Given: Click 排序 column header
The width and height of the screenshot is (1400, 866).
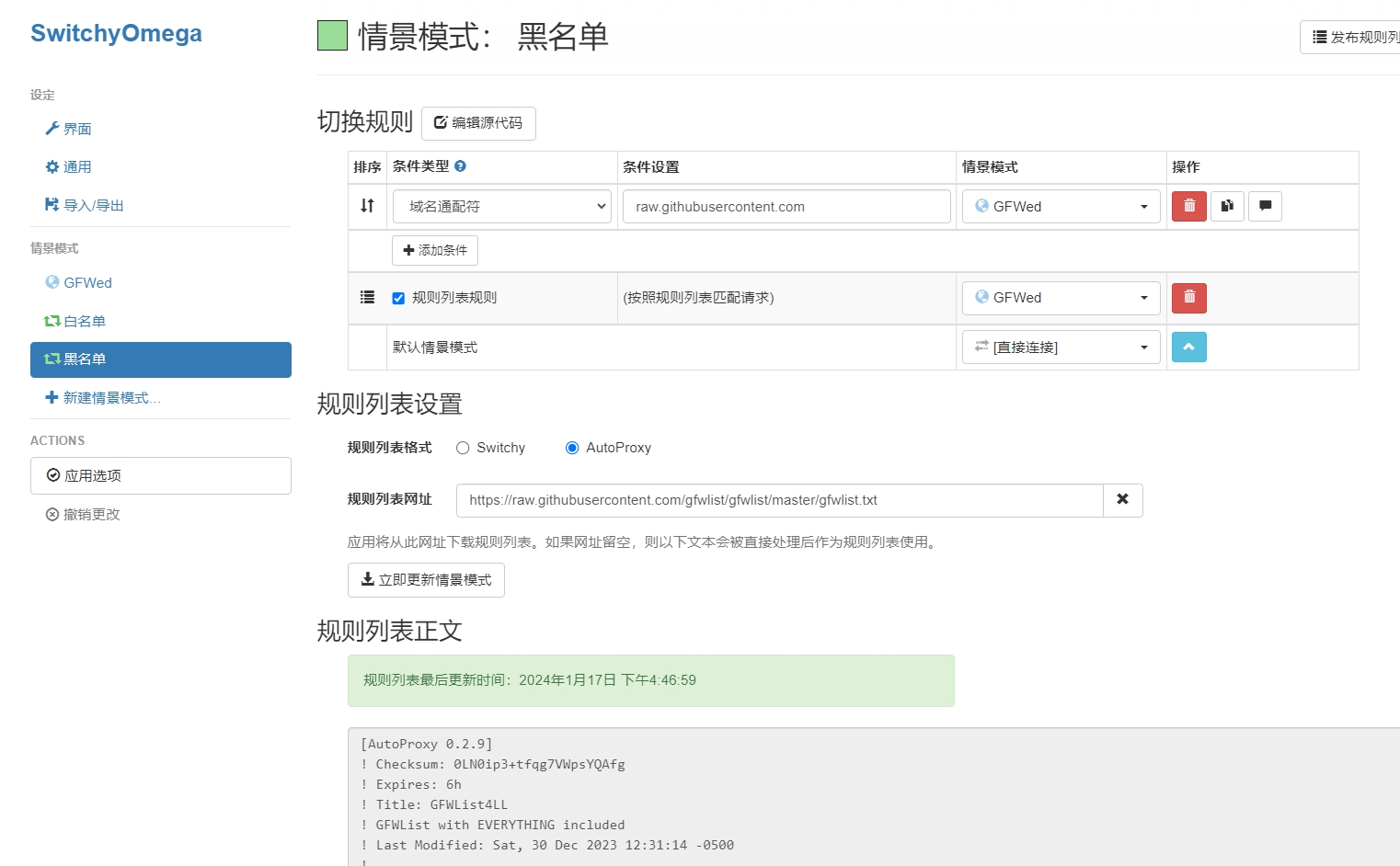Looking at the screenshot, I should 367,167.
